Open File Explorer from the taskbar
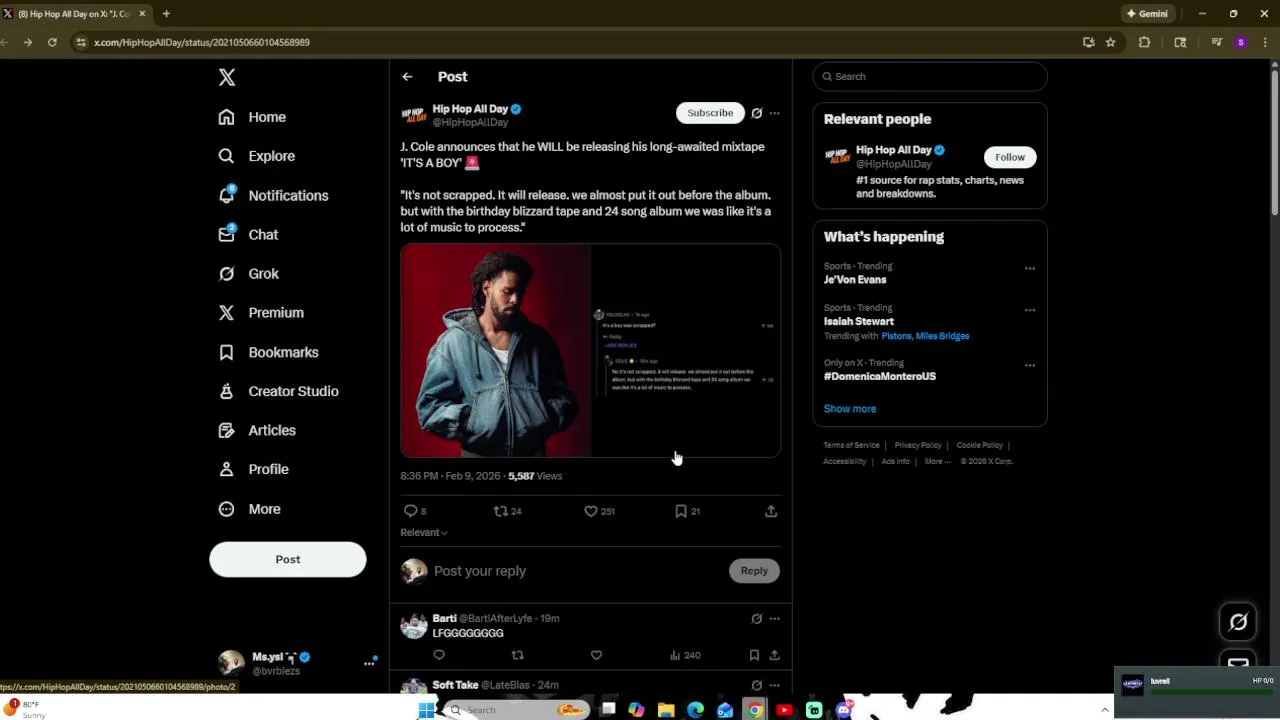The image size is (1280, 720). click(666, 710)
